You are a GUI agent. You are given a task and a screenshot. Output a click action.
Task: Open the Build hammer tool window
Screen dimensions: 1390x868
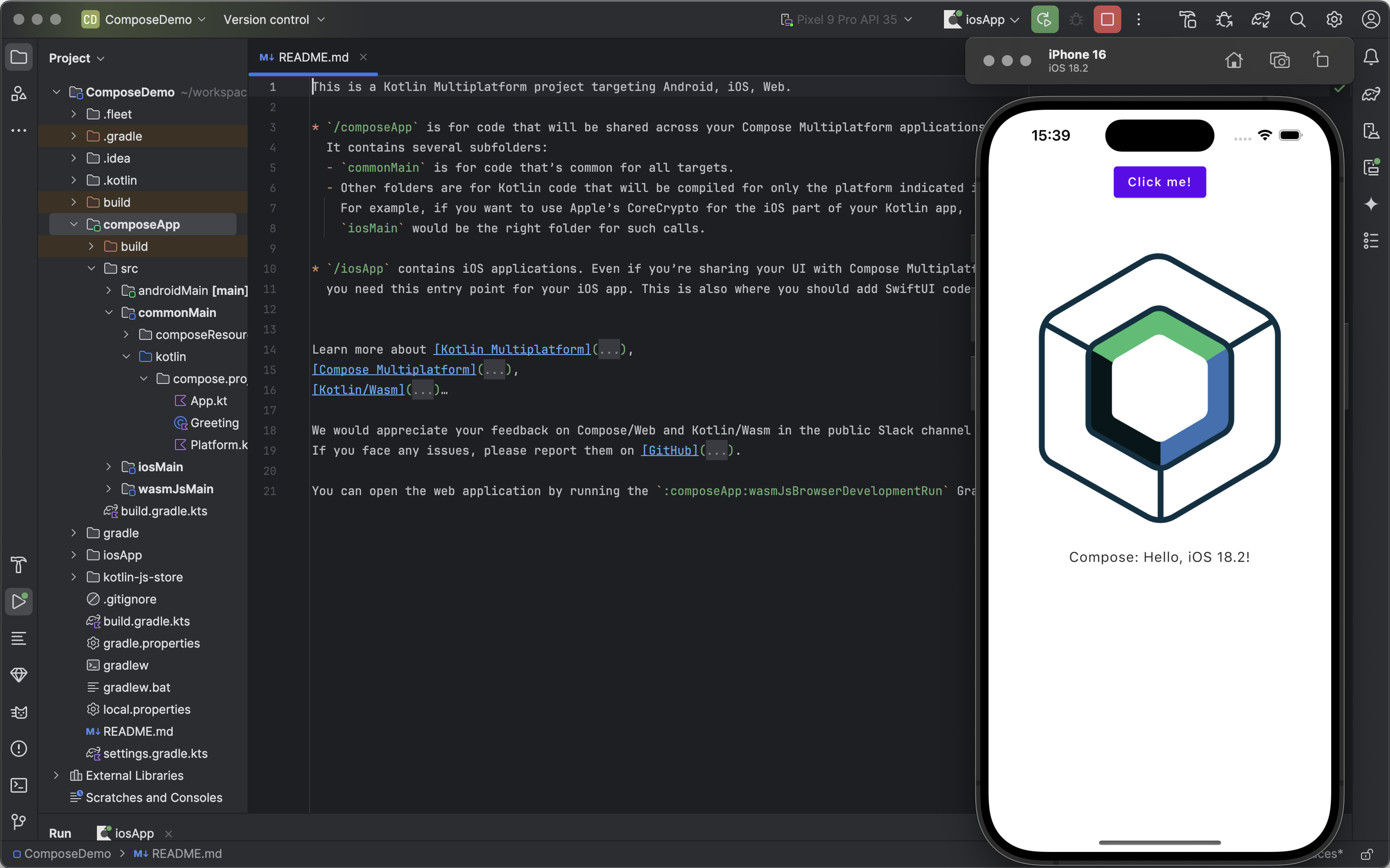tap(19, 565)
